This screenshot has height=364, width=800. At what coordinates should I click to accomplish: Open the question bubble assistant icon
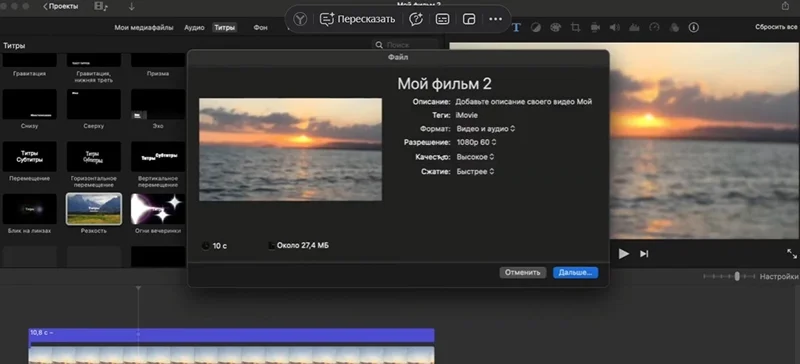[x=416, y=19]
